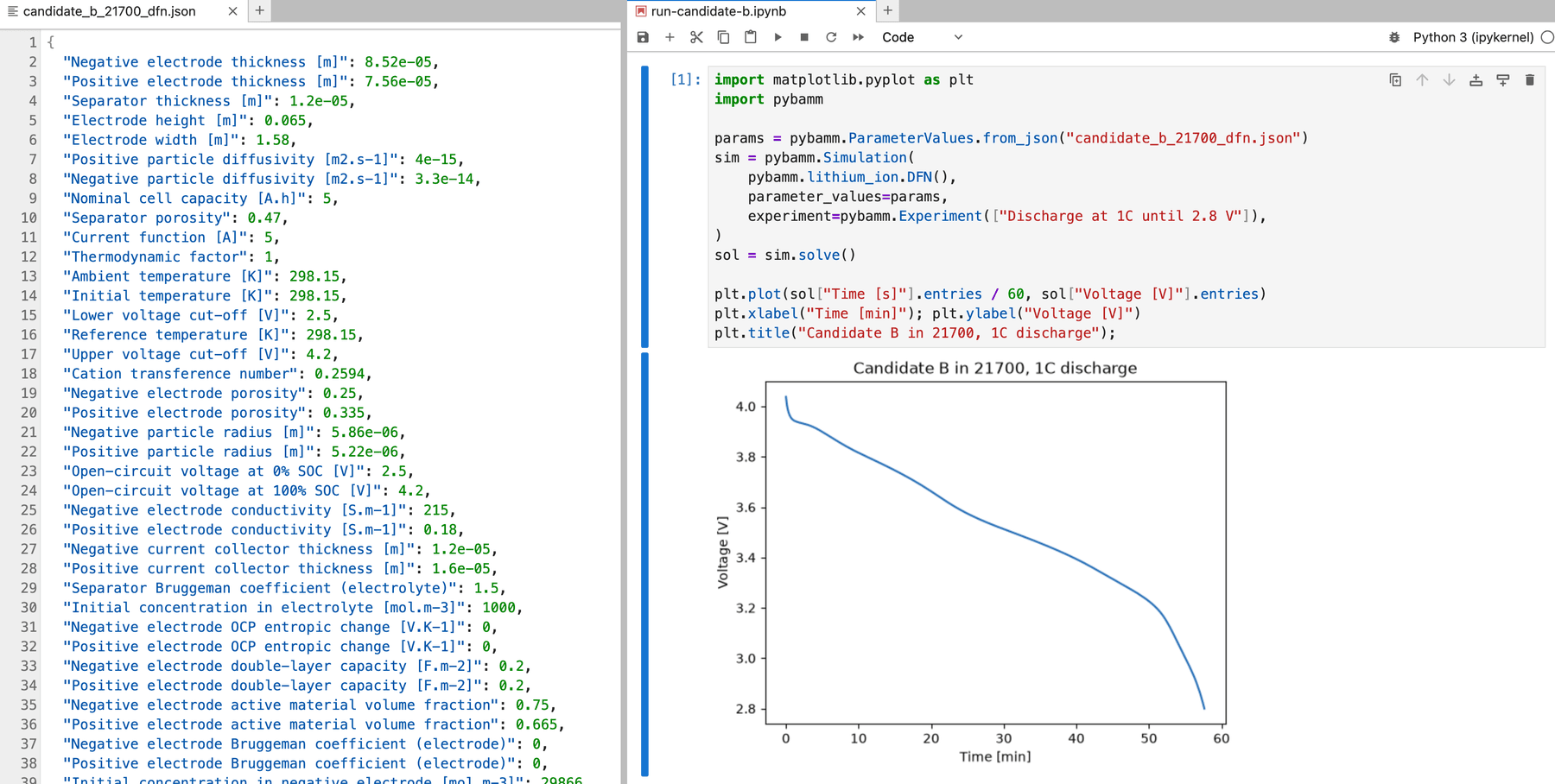Restart the kernel
Screen dimensions: 1555x784
pos(831,37)
